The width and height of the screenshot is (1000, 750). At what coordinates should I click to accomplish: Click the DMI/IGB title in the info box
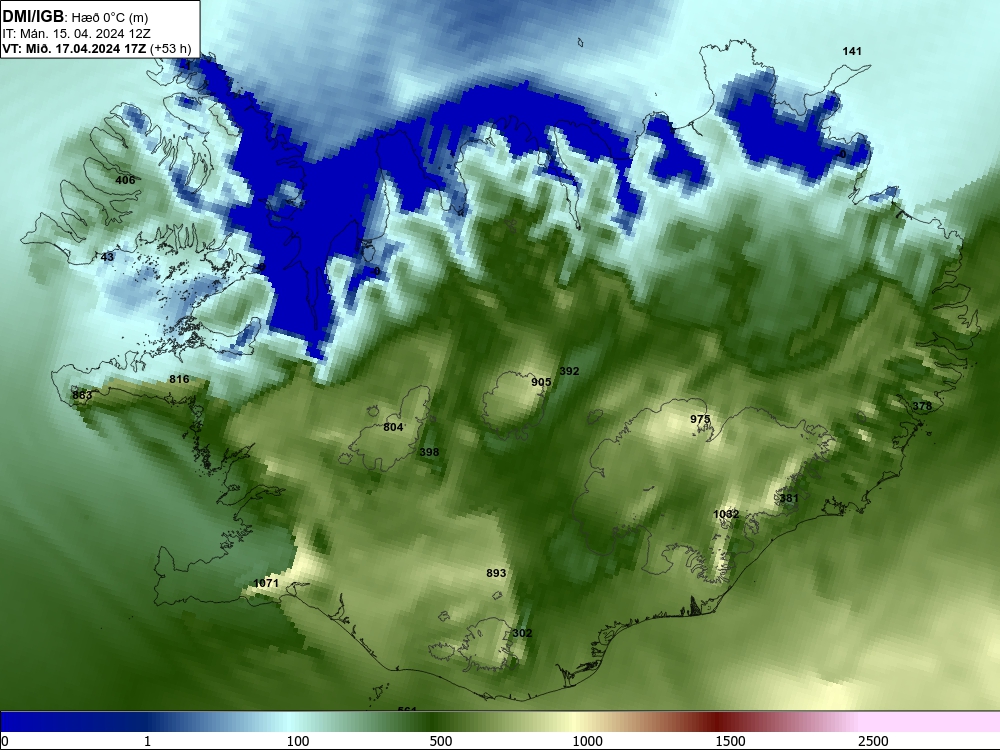click(33, 16)
